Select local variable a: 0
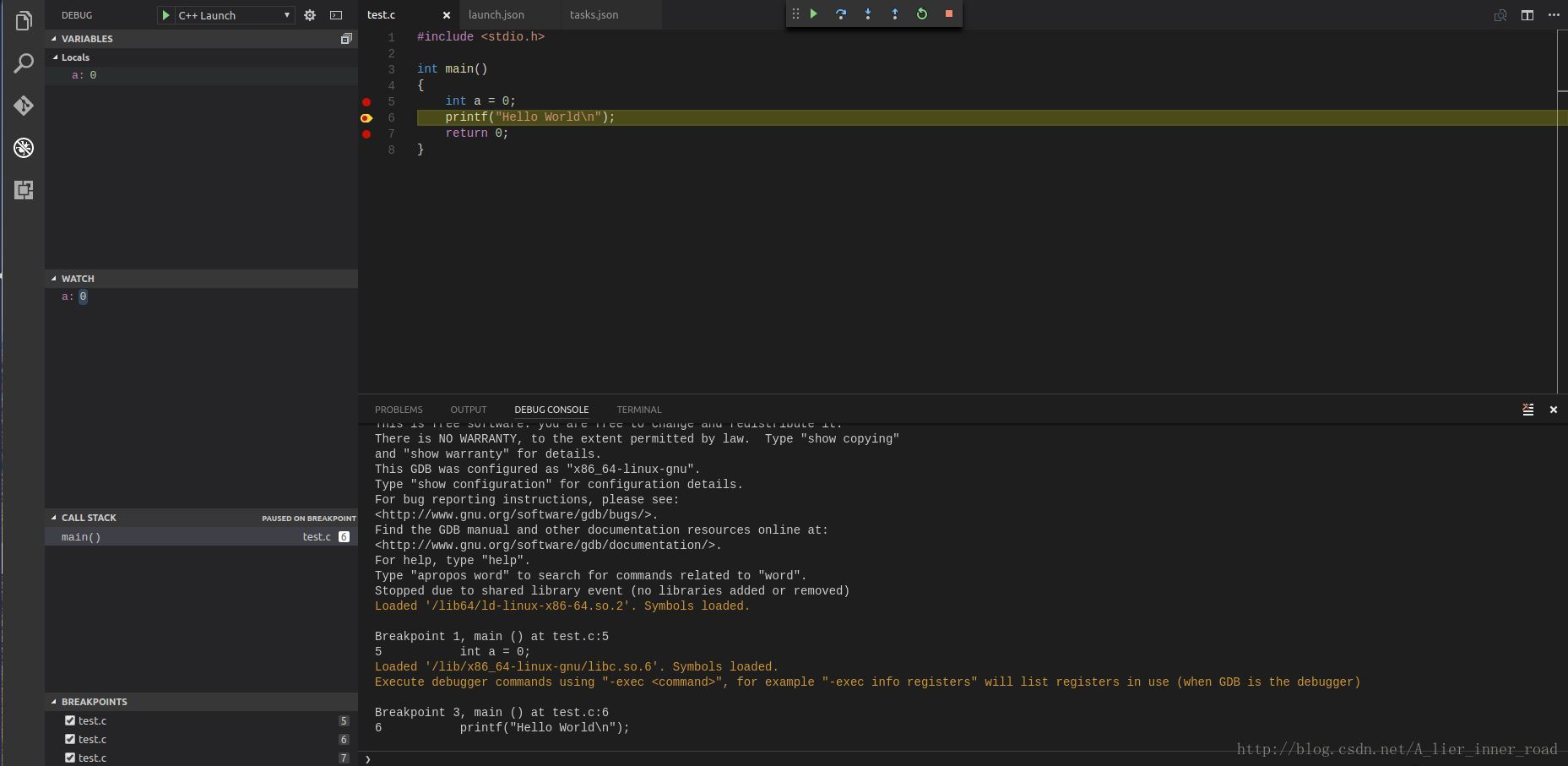 202,75
